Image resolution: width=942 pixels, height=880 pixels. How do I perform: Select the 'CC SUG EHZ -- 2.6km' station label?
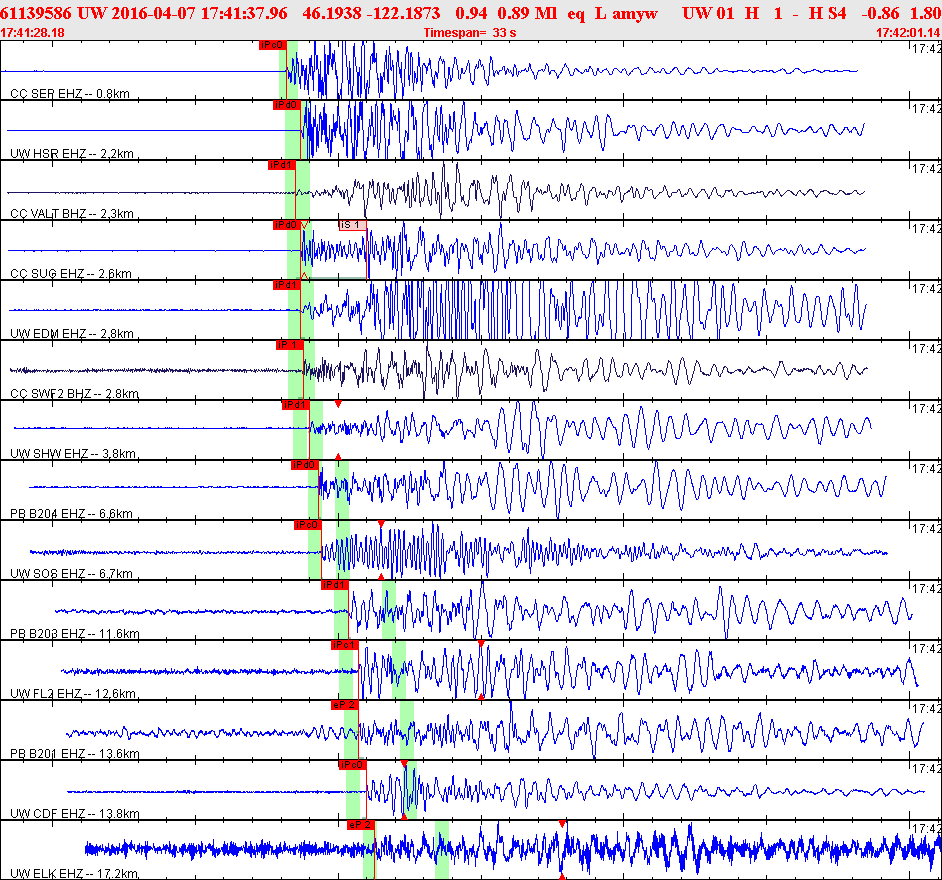pos(71,274)
